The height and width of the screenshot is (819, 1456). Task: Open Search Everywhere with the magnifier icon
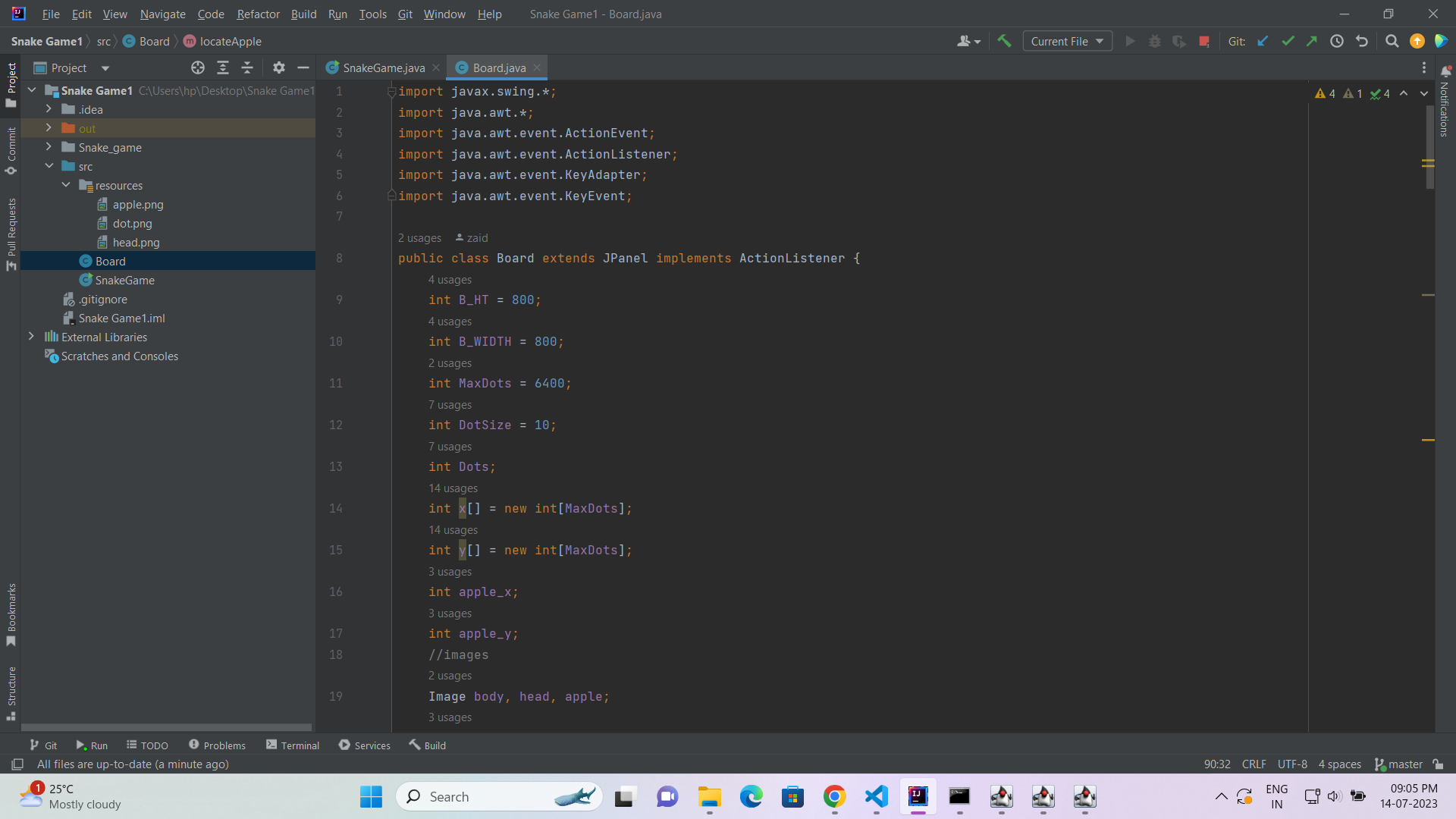[x=1392, y=41]
